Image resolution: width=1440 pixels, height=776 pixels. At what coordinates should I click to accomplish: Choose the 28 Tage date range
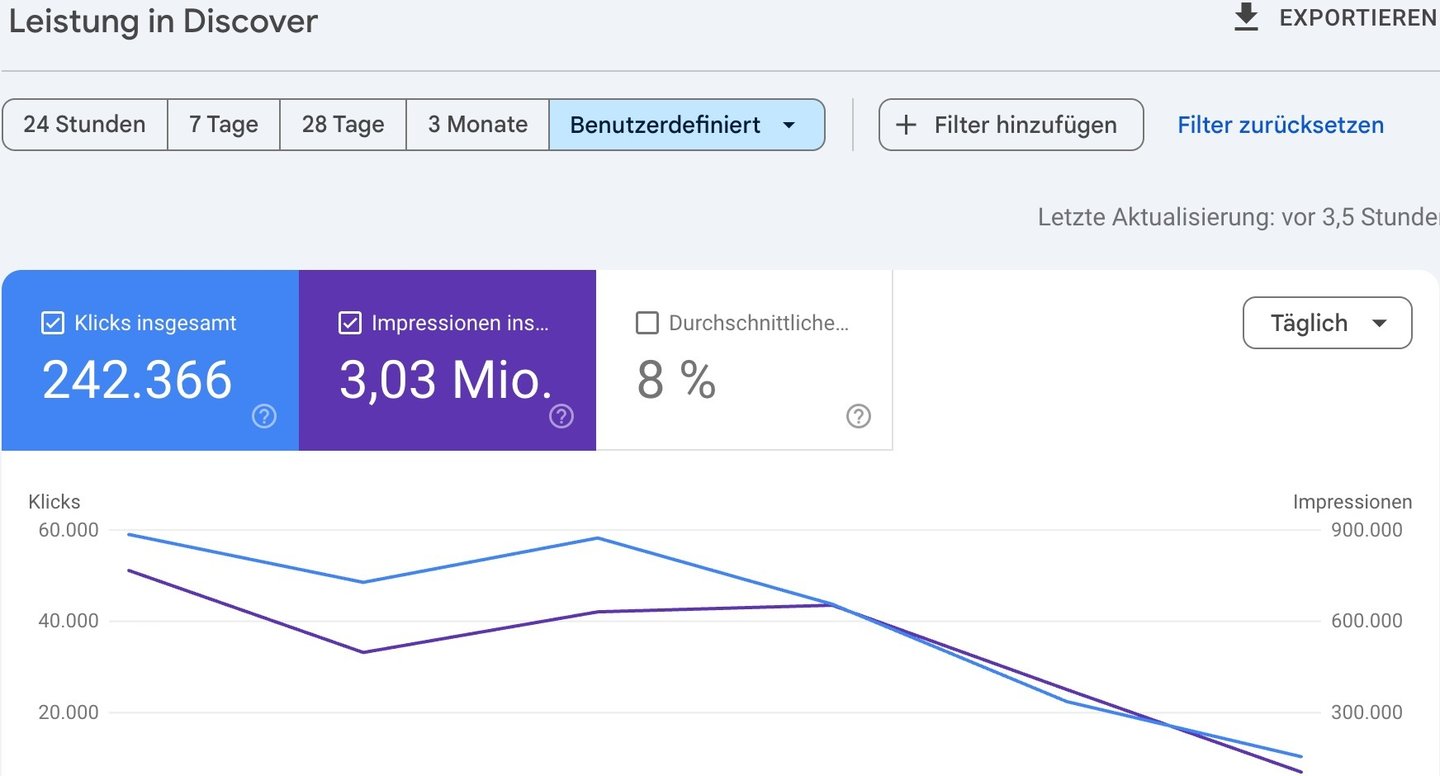pyautogui.click(x=343, y=125)
